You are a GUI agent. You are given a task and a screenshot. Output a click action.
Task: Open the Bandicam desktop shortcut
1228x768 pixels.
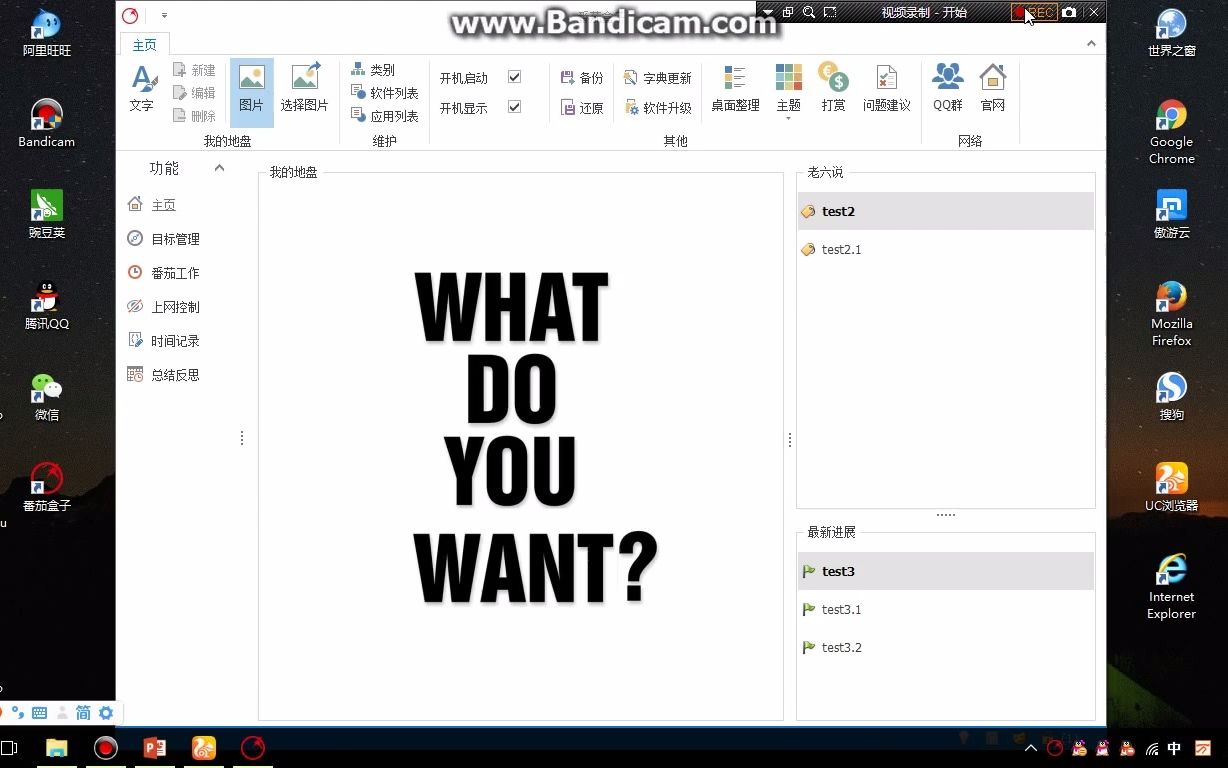coord(46,123)
